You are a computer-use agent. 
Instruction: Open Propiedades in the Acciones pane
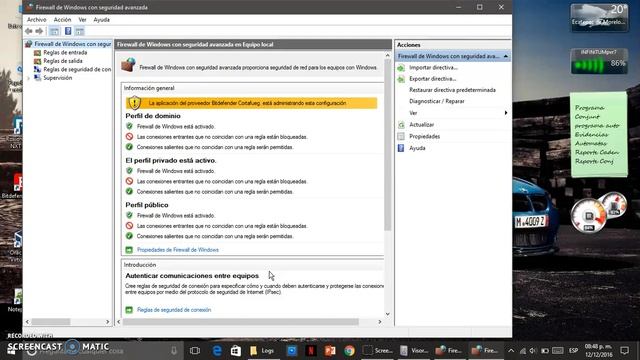(x=424, y=137)
